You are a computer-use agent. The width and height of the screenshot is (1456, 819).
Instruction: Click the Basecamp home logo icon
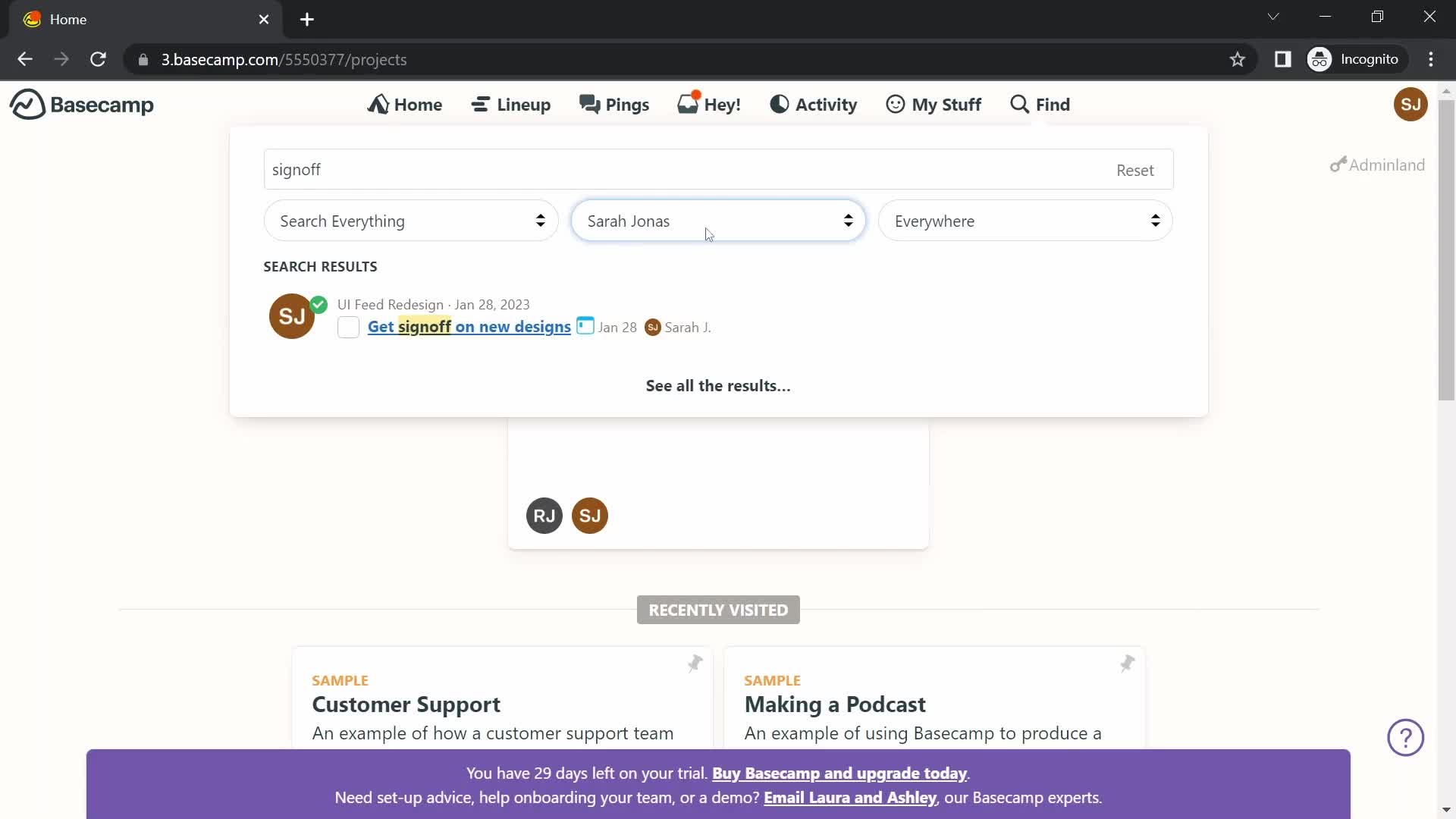pos(25,105)
